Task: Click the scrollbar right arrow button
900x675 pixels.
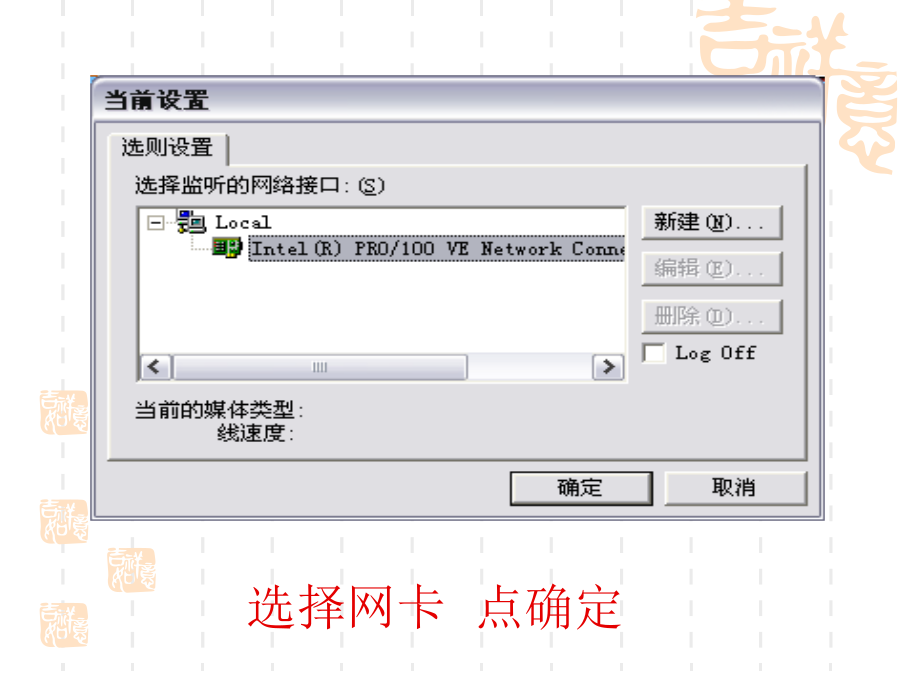Action: coord(608,367)
